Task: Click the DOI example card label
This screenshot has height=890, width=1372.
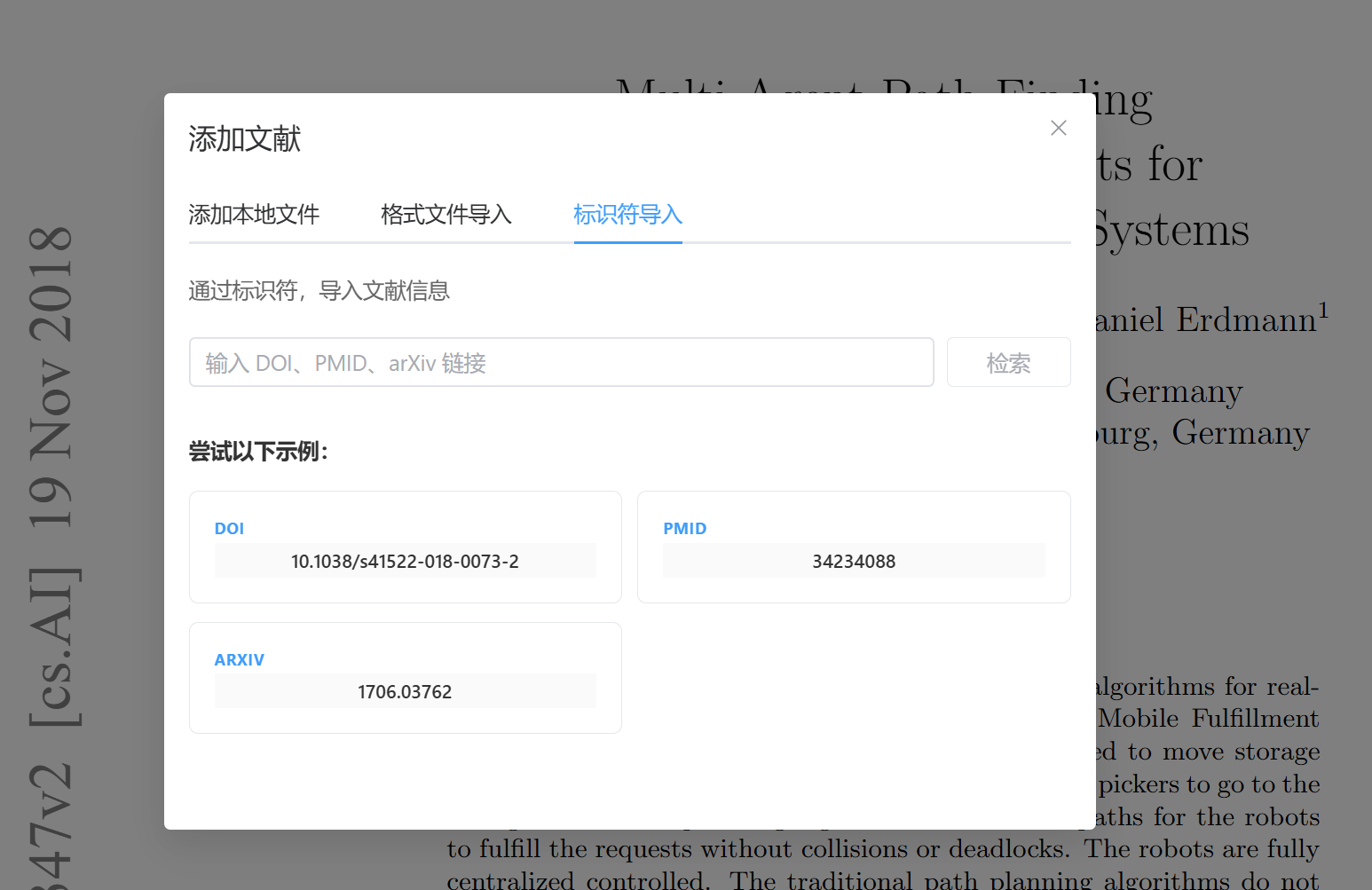Action: [x=229, y=529]
